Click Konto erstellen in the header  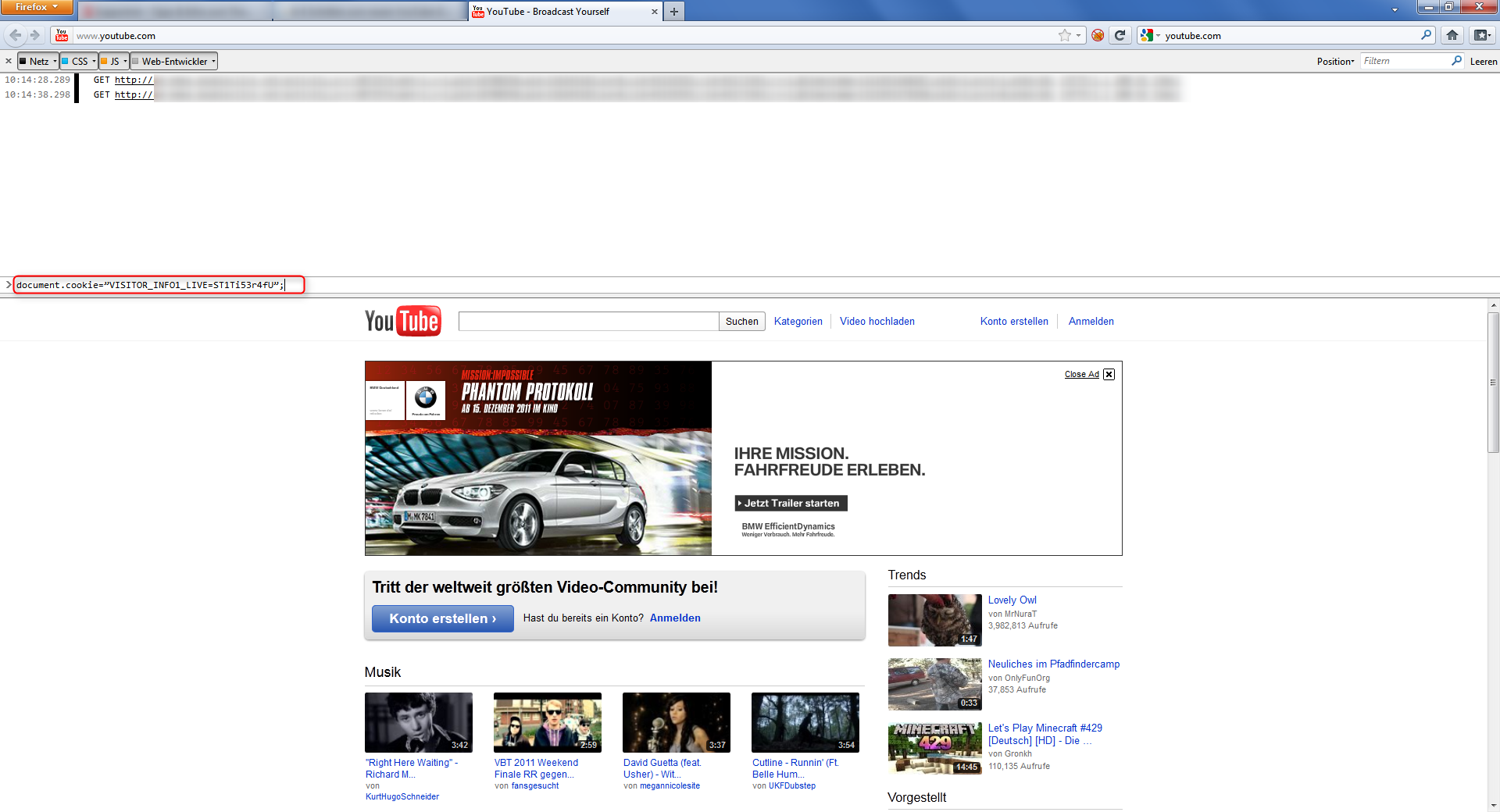1014,321
